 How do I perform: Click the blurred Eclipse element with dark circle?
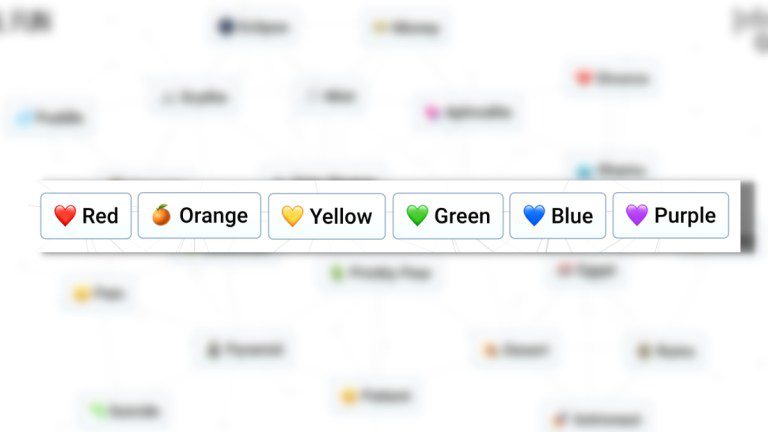point(254,27)
